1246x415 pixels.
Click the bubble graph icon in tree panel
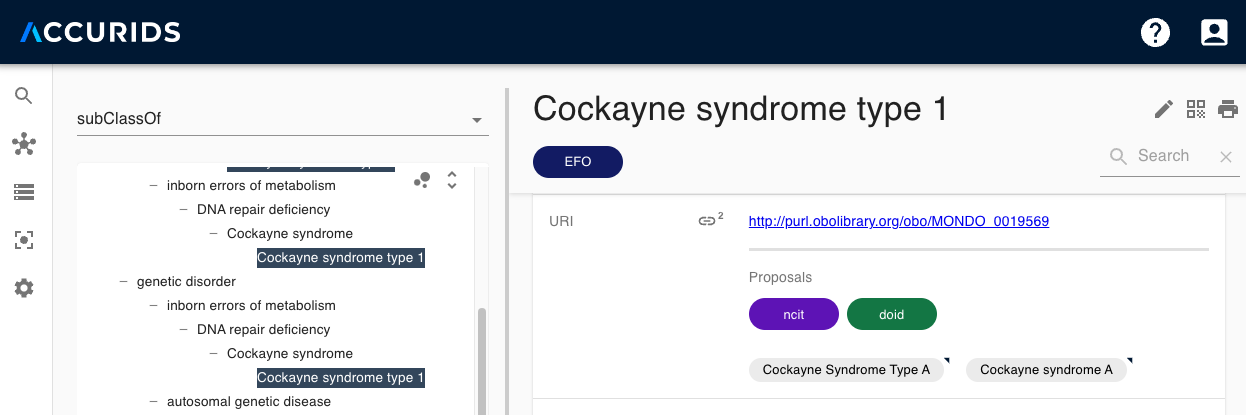click(422, 180)
